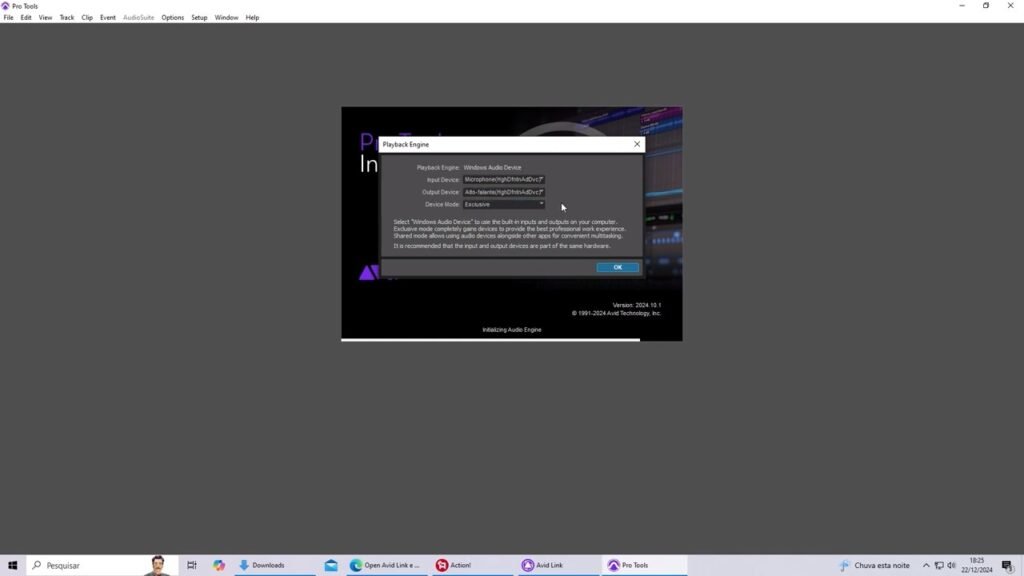This screenshot has height=576, width=1024.
Task: Open volume control tray icon
Action: coord(952,565)
